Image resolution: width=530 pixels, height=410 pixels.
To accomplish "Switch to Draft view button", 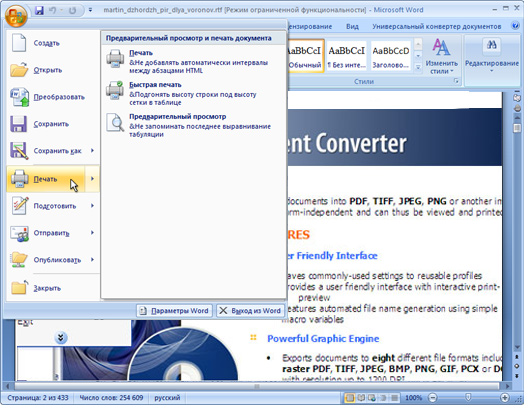I will click(394, 398).
